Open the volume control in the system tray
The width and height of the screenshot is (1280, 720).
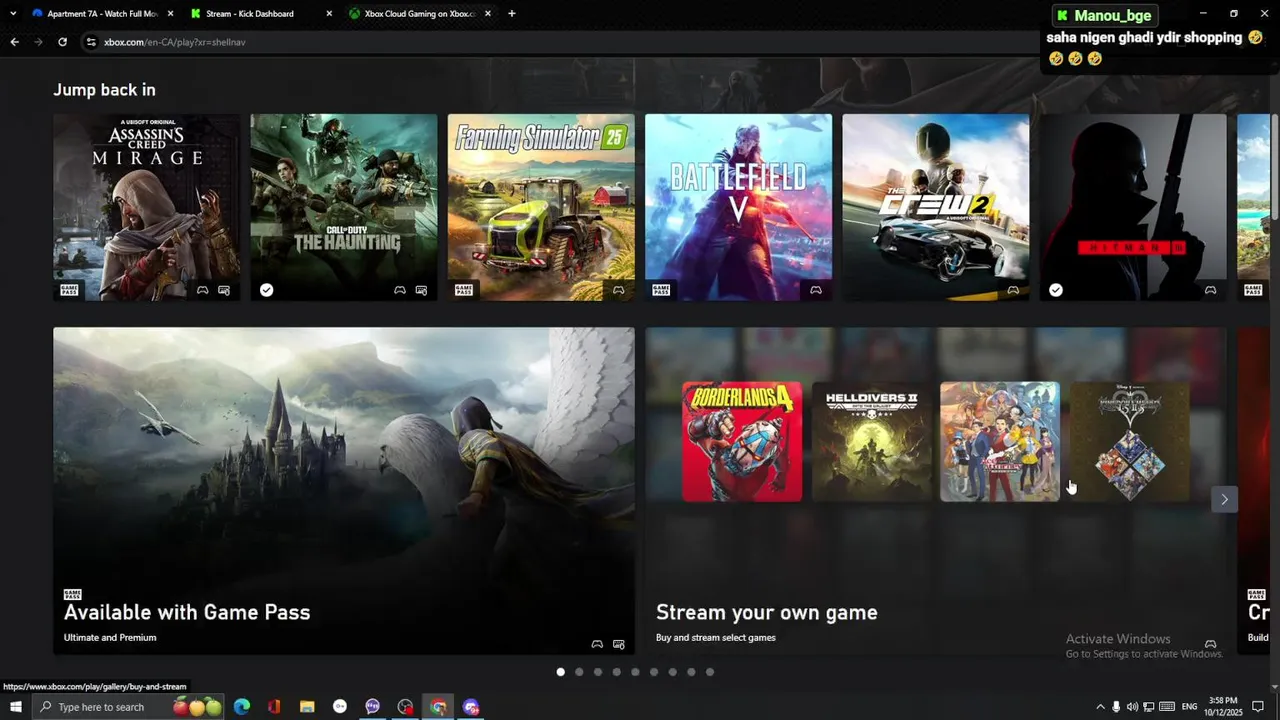[1132, 707]
